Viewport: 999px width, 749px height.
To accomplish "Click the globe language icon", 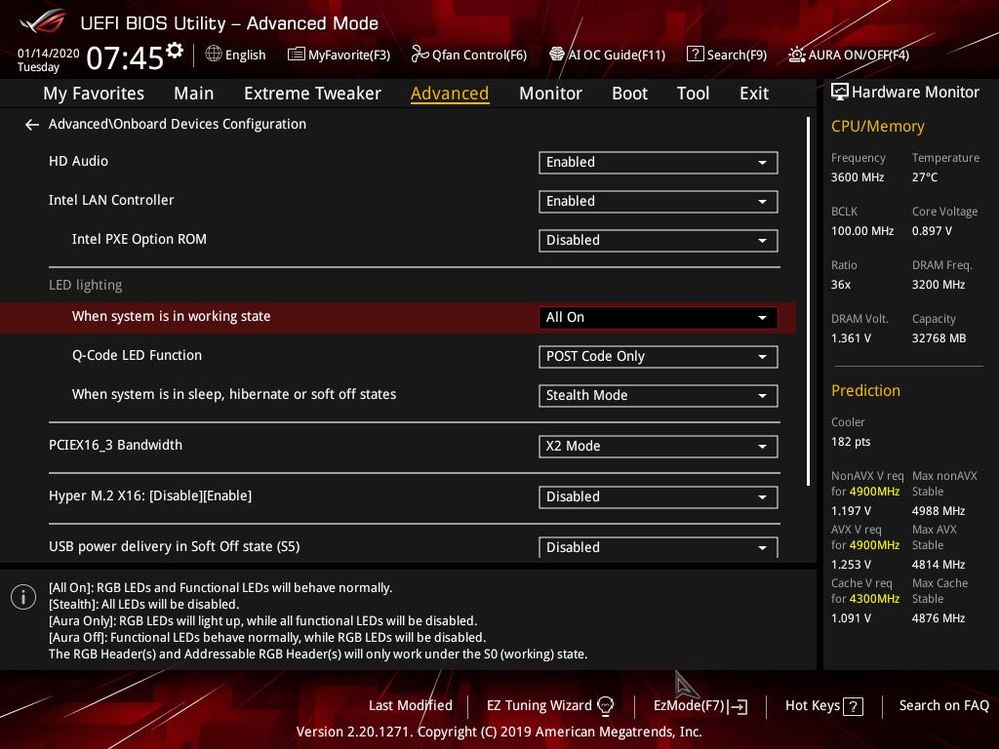I will [x=213, y=54].
